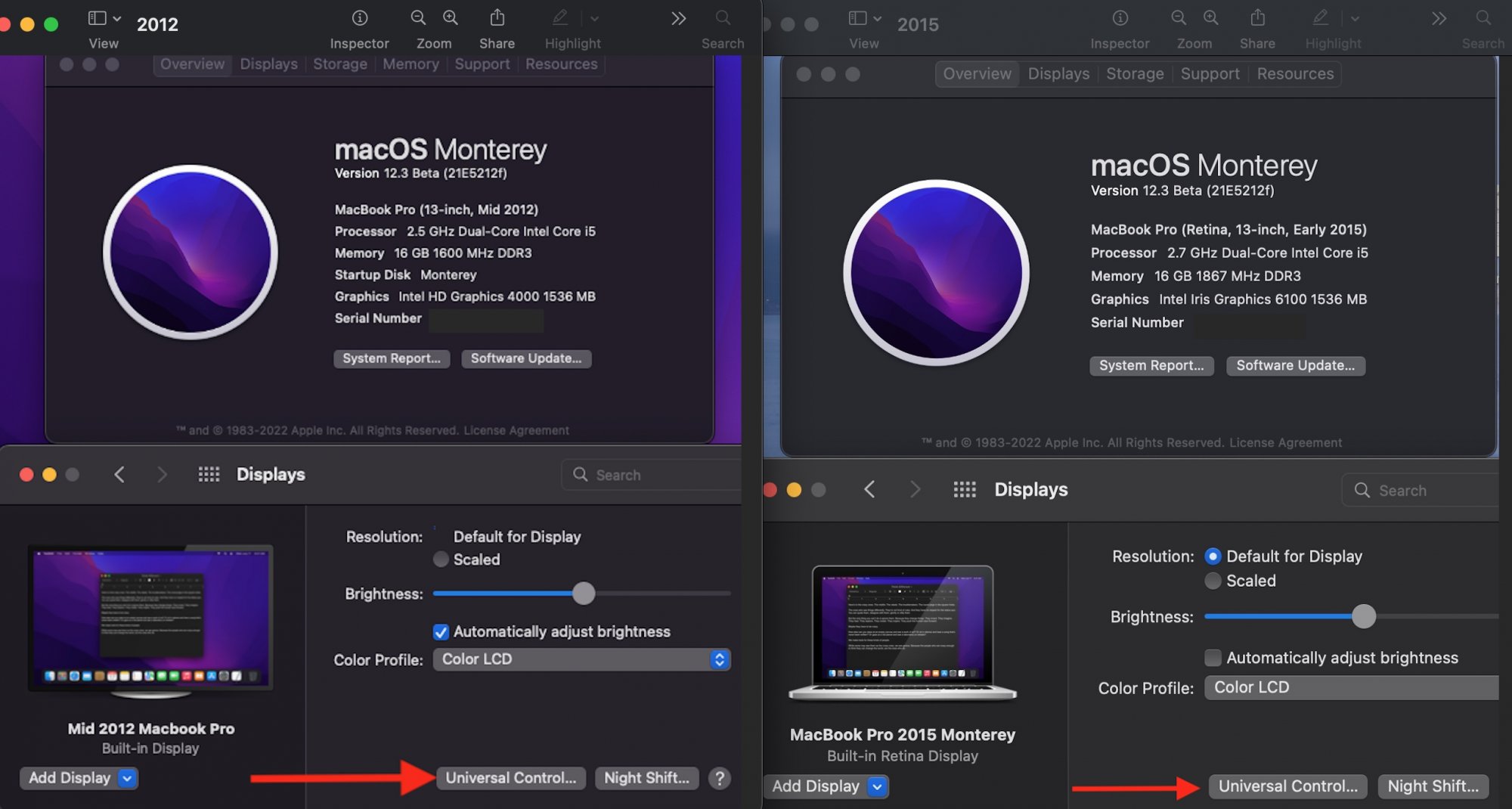Show all preferences grid in 2012 Displays
Viewport: 1512px width, 809px height.
(x=209, y=474)
